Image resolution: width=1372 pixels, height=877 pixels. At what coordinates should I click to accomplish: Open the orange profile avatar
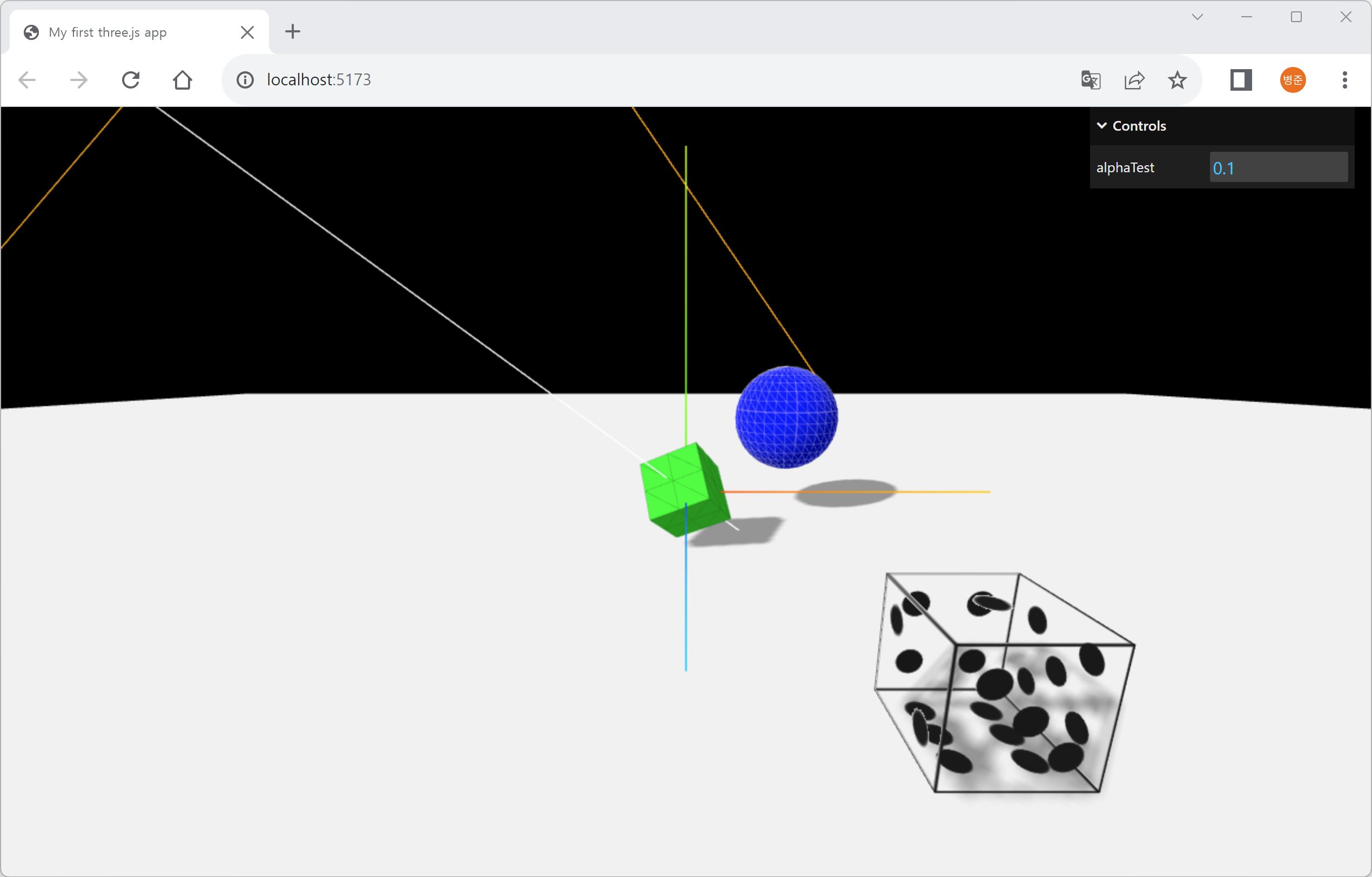pyautogui.click(x=1293, y=80)
